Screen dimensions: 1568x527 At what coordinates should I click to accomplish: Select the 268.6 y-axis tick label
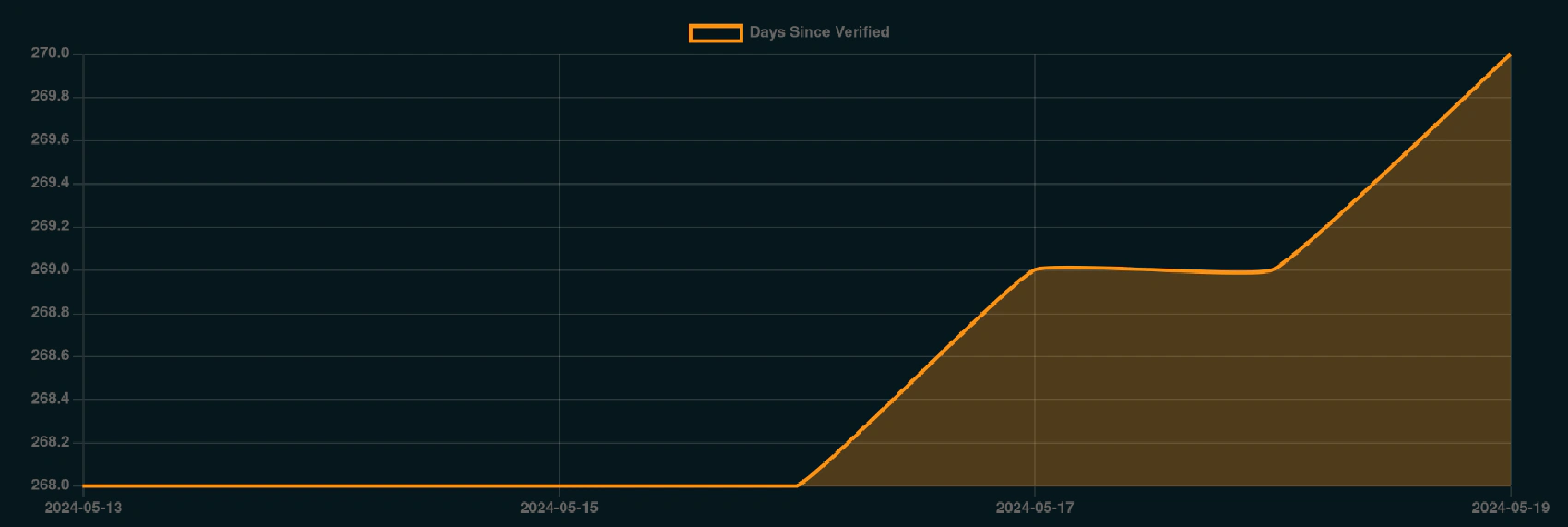point(50,355)
